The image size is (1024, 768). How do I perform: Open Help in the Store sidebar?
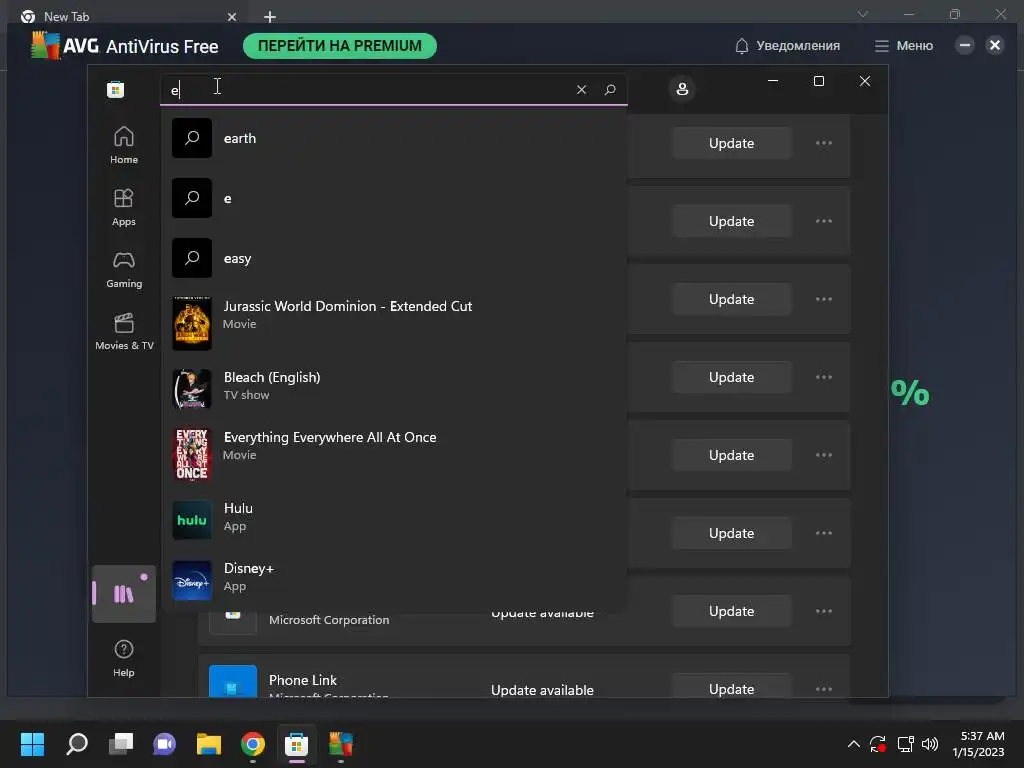123,658
